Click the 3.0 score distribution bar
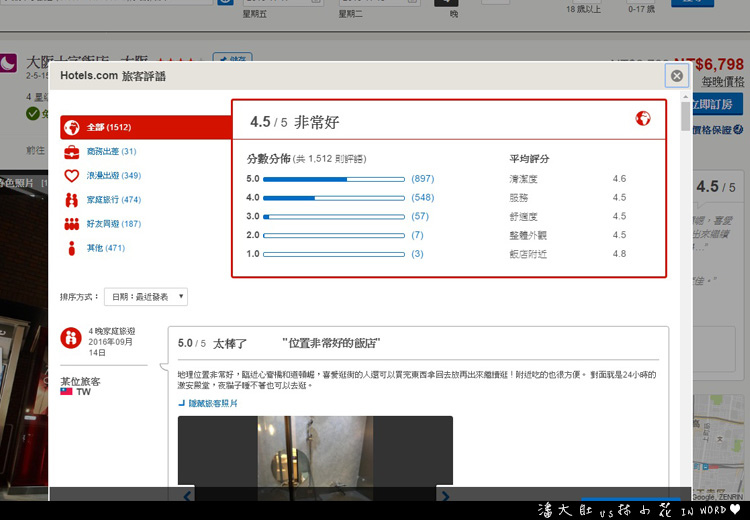 [x=334, y=217]
